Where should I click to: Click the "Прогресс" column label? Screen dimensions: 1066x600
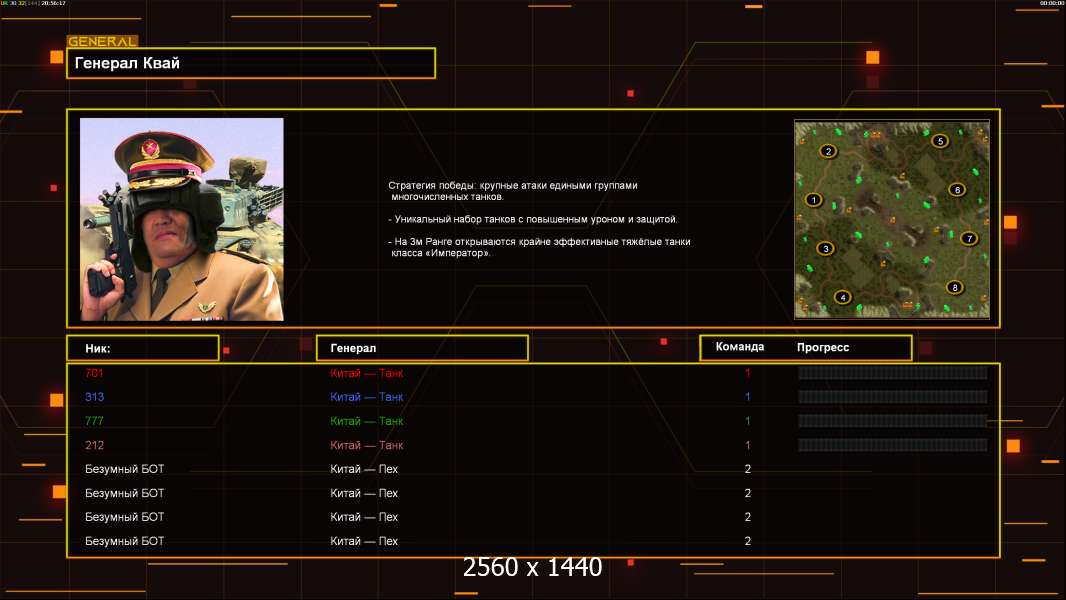(x=823, y=347)
